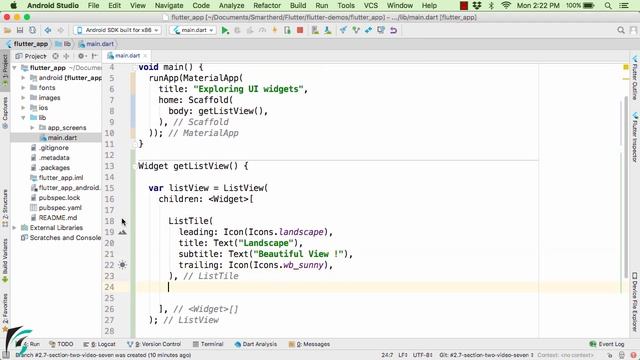Open the Android SDK device selector dropdown
This screenshot has width=640, height=360.
118,30
